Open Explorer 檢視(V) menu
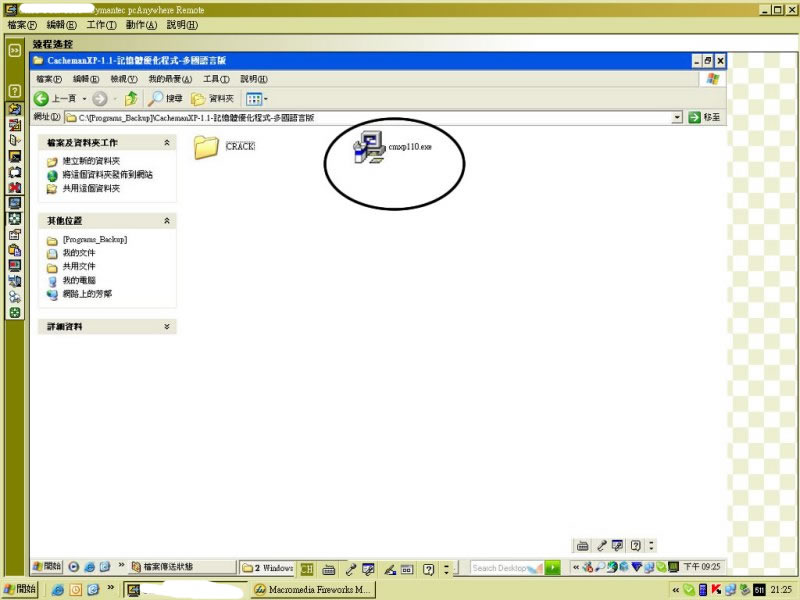Screen dimensions: 800x600 click(124, 79)
